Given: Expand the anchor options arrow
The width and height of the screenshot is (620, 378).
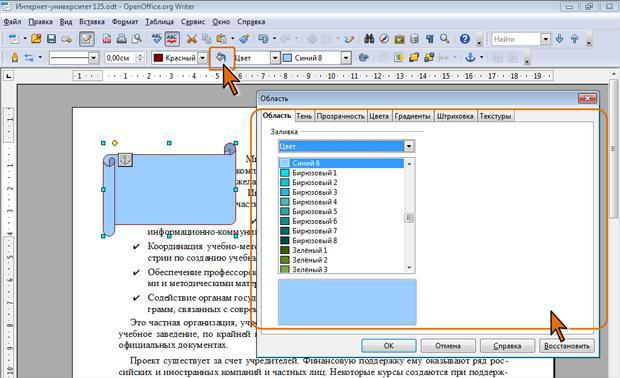Looking at the screenshot, I should [x=482, y=58].
